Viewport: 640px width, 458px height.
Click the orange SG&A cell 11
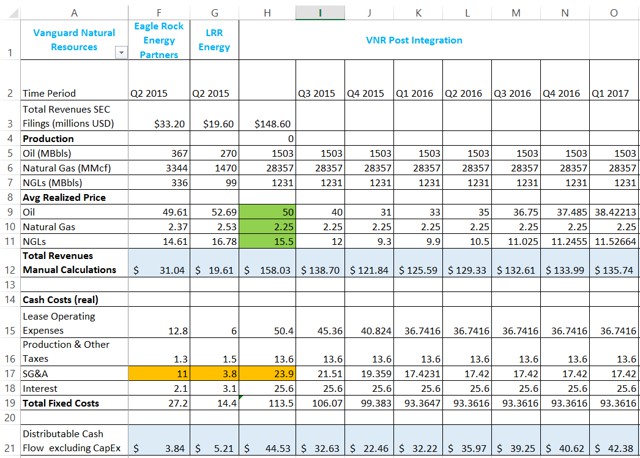click(159, 374)
